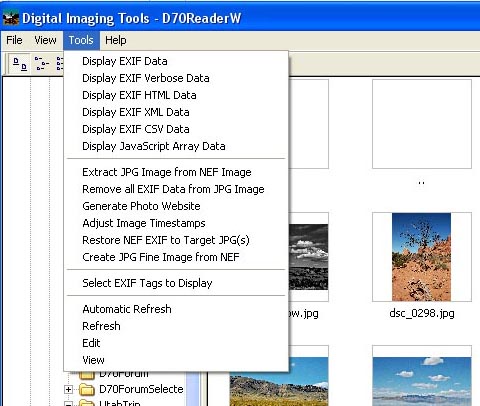The image size is (480, 406).
Task: Click the dsc_0298.jpg file name
Action: coord(422,313)
